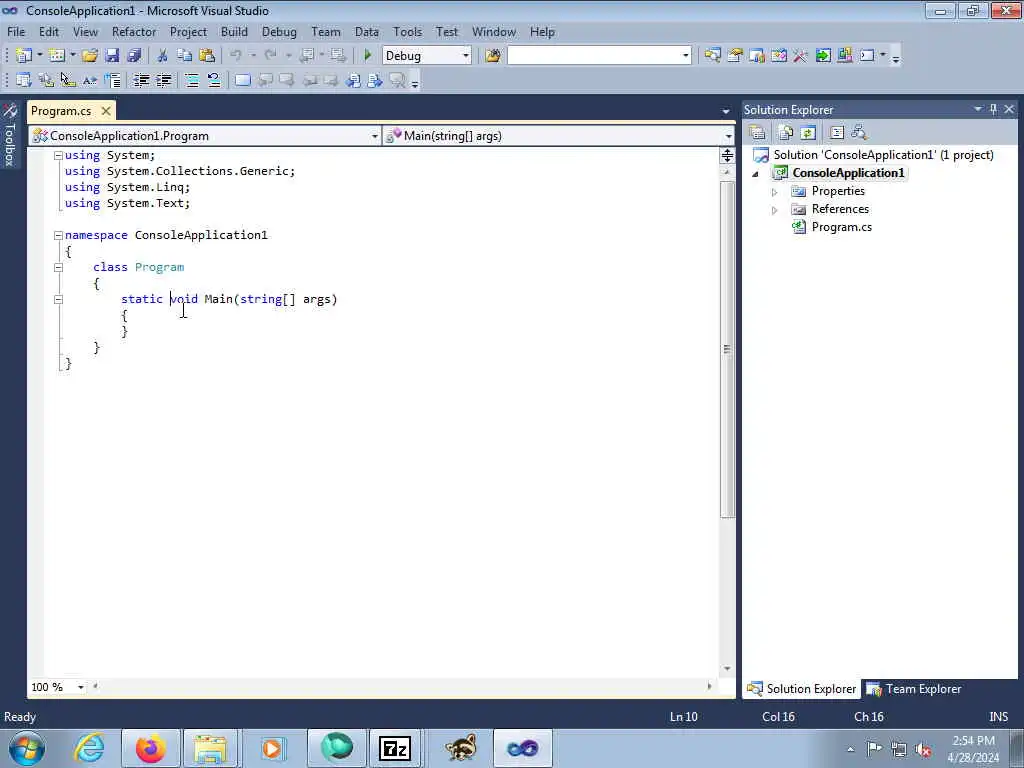Image resolution: width=1024 pixels, height=768 pixels.
Task: Click the Open File folder icon
Action: (89, 56)
